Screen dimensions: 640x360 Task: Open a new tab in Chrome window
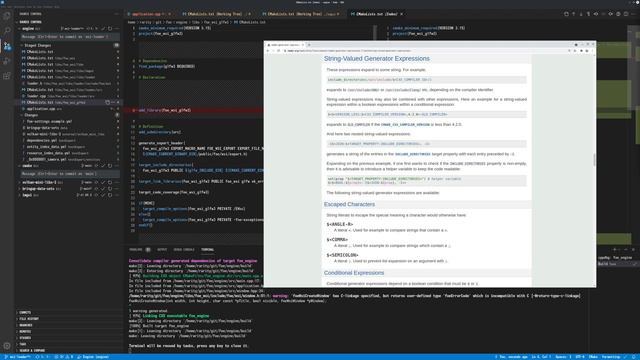tap(309, 44)
